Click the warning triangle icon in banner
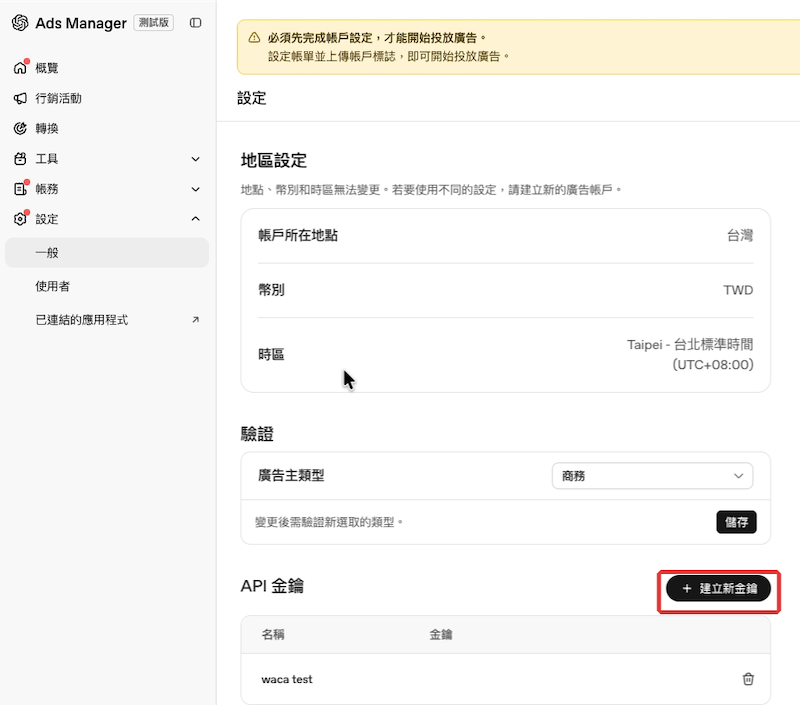The width and height of the screenshot is (800, 705). pyautogui.click(x=254, y=38)
